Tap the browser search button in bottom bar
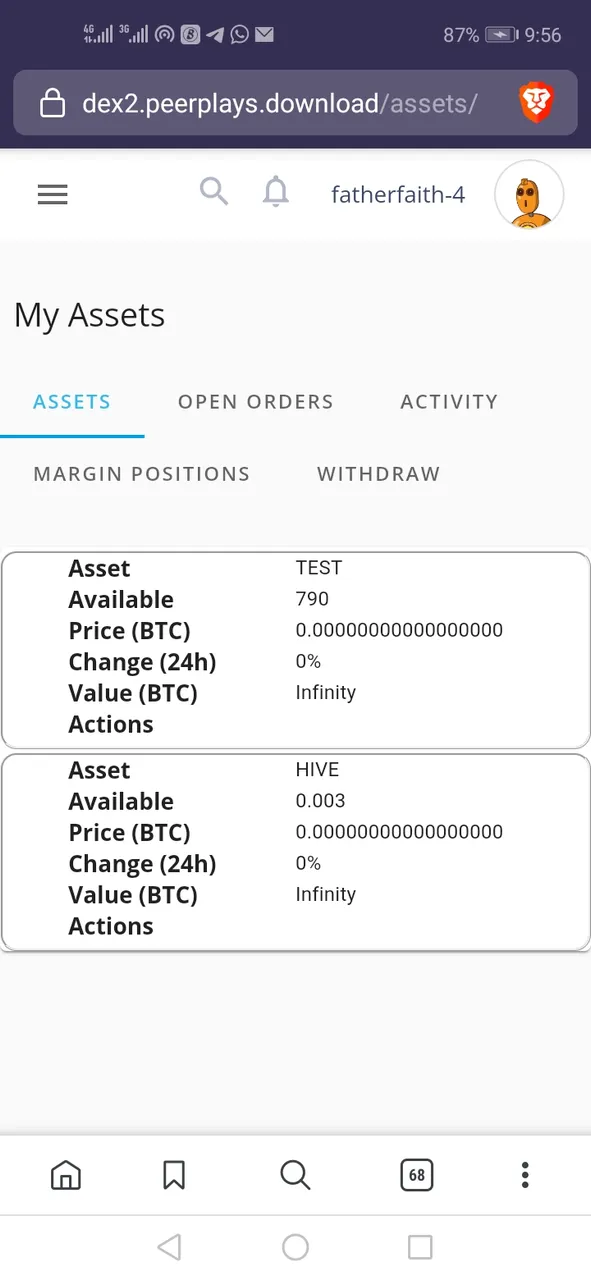The height and width of the screenshot is (1280, 591). point(295,1175)
